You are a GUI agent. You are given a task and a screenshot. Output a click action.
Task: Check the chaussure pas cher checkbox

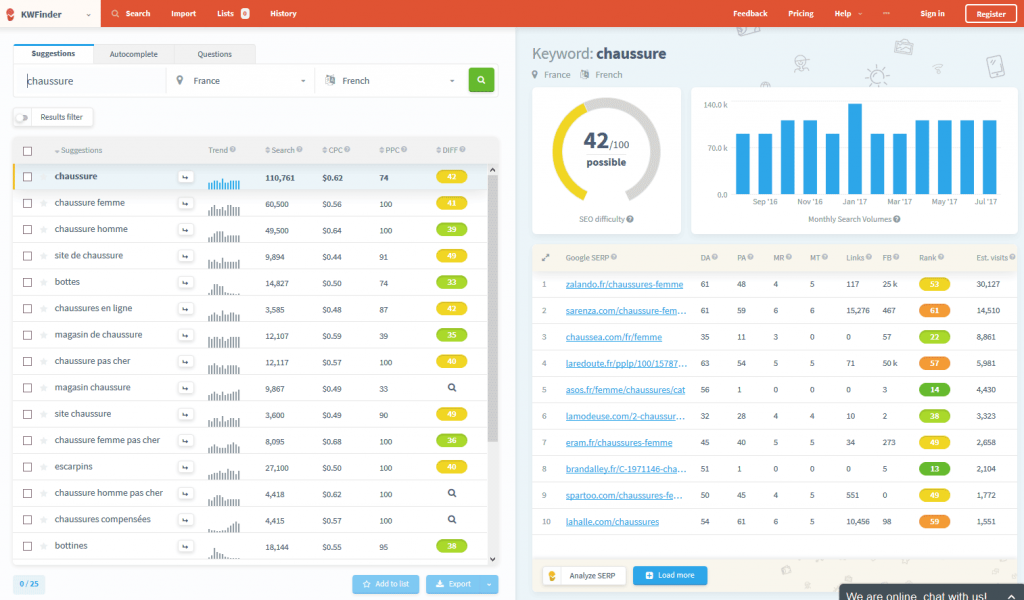click(27, 362)
